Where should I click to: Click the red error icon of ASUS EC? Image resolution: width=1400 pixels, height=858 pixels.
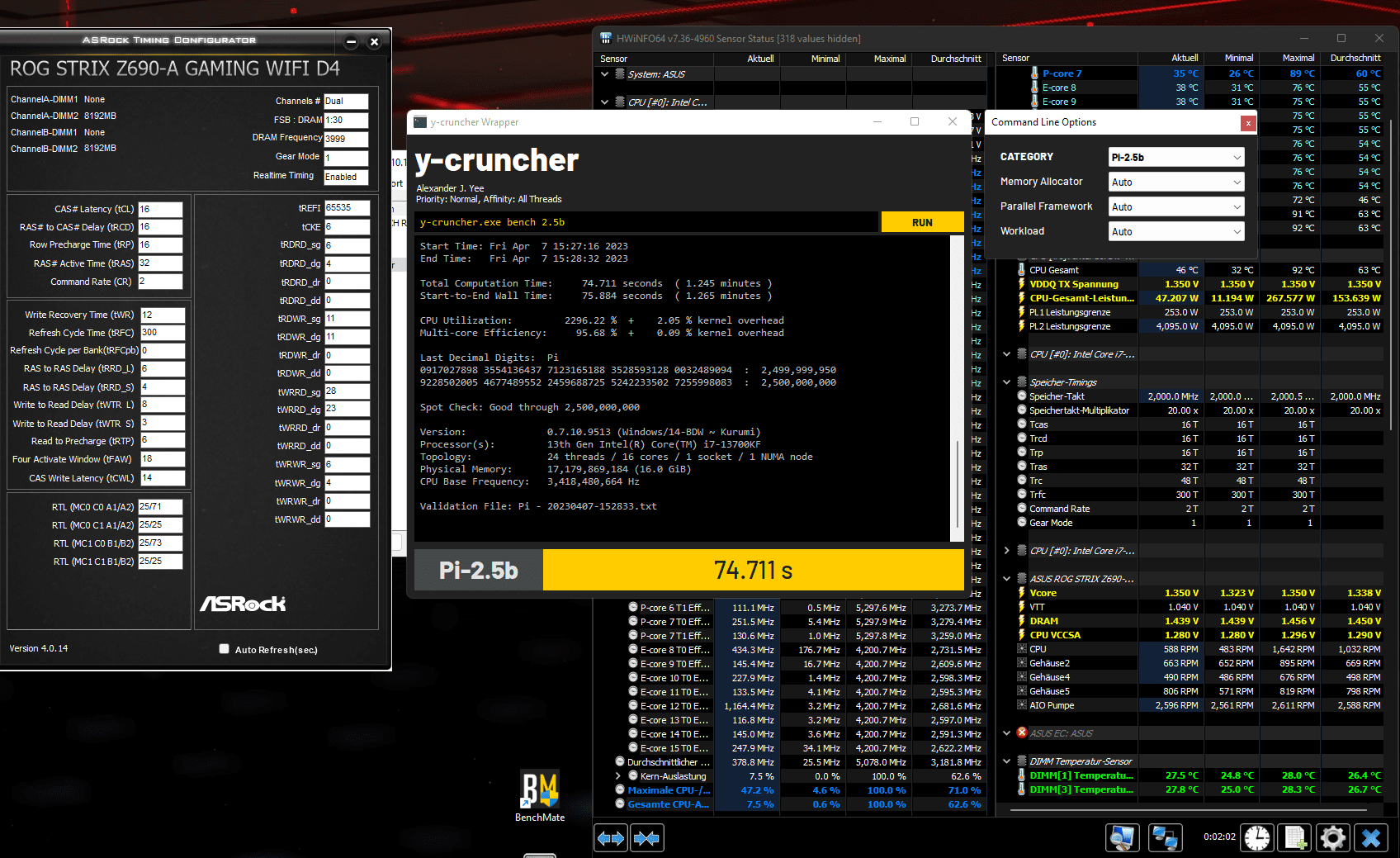click(x=1022, y=733)
